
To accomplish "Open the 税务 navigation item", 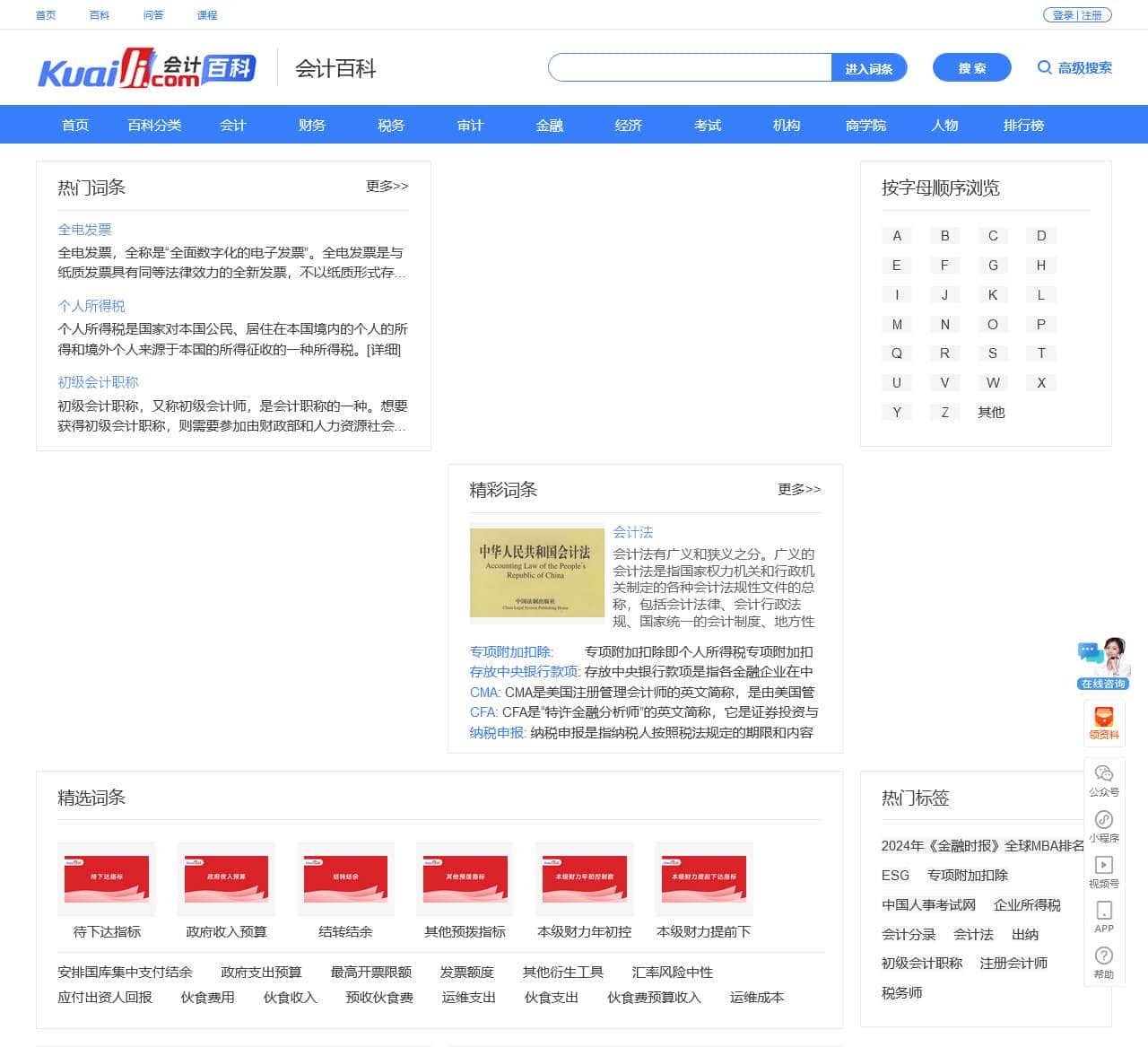I will coord(391,125).
